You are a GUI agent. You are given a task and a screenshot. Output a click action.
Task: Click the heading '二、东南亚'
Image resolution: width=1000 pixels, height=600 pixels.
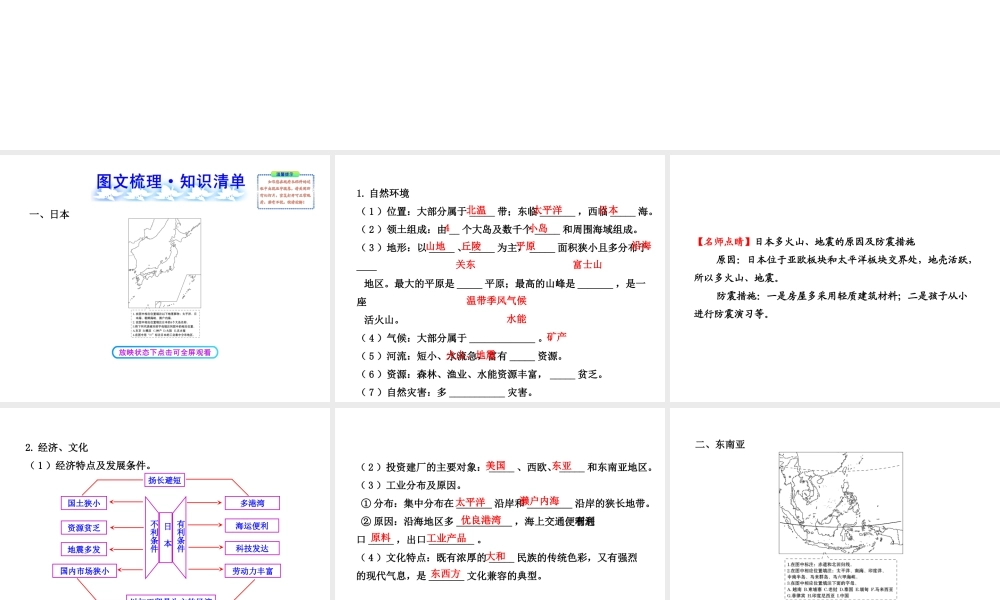(720, 444)
